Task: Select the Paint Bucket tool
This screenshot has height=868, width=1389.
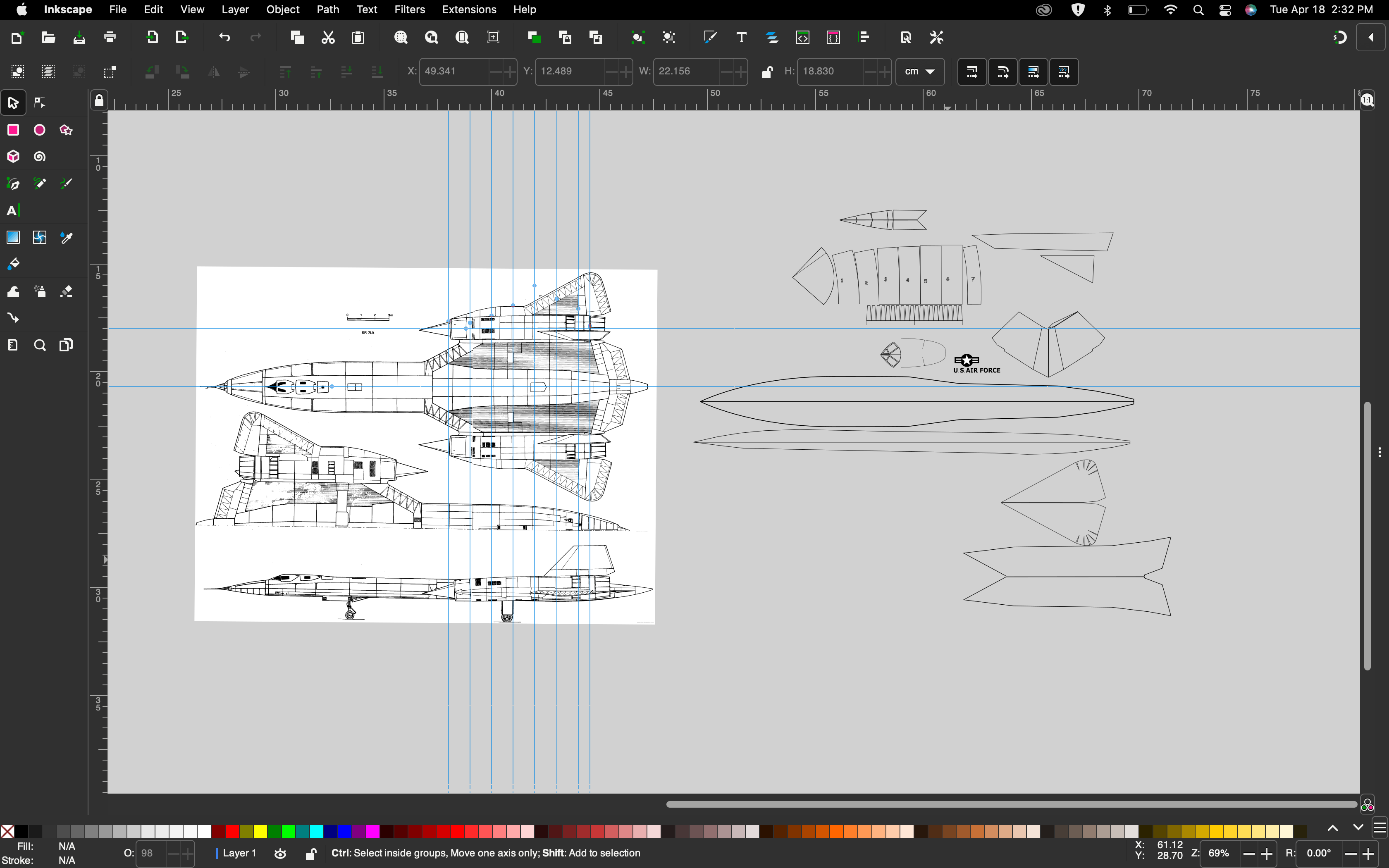Action: [x=13, y=264]
